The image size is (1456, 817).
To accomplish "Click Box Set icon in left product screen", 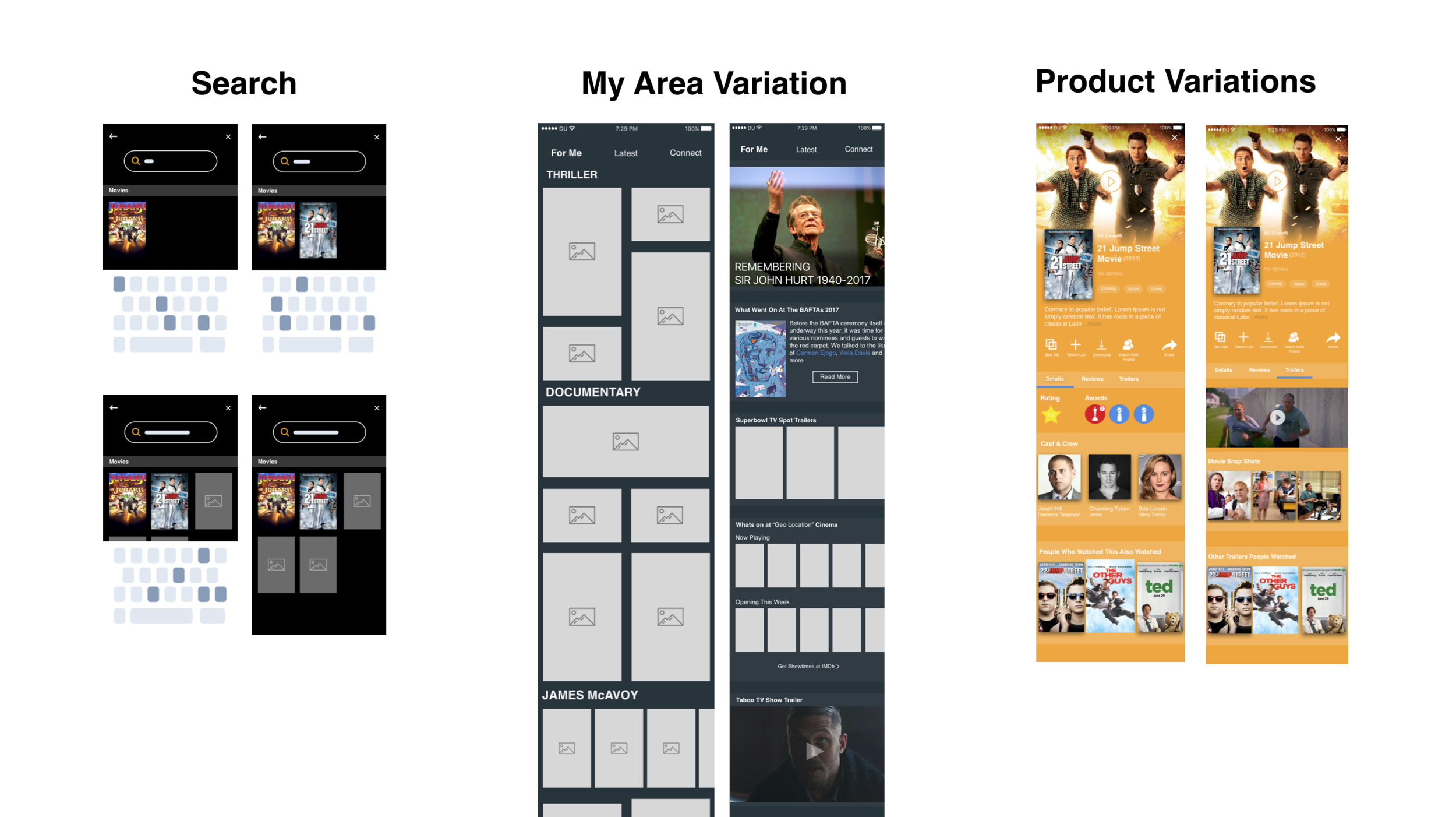I will (1051, 345).
